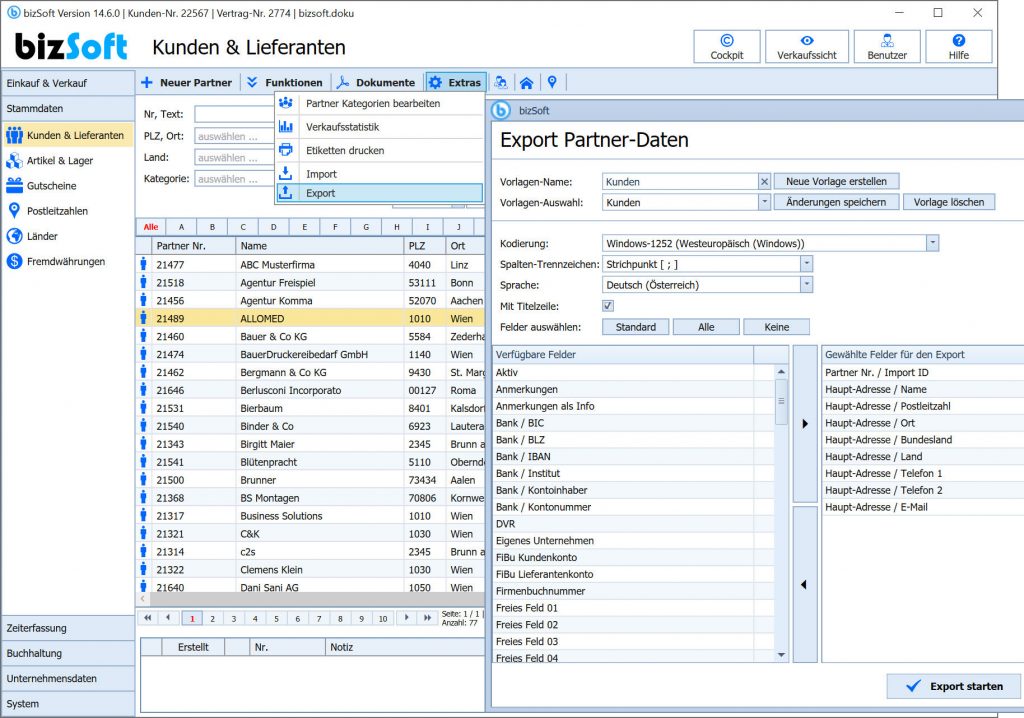Select letter filter tab C

pyautogui.click(x=243, y=227)
